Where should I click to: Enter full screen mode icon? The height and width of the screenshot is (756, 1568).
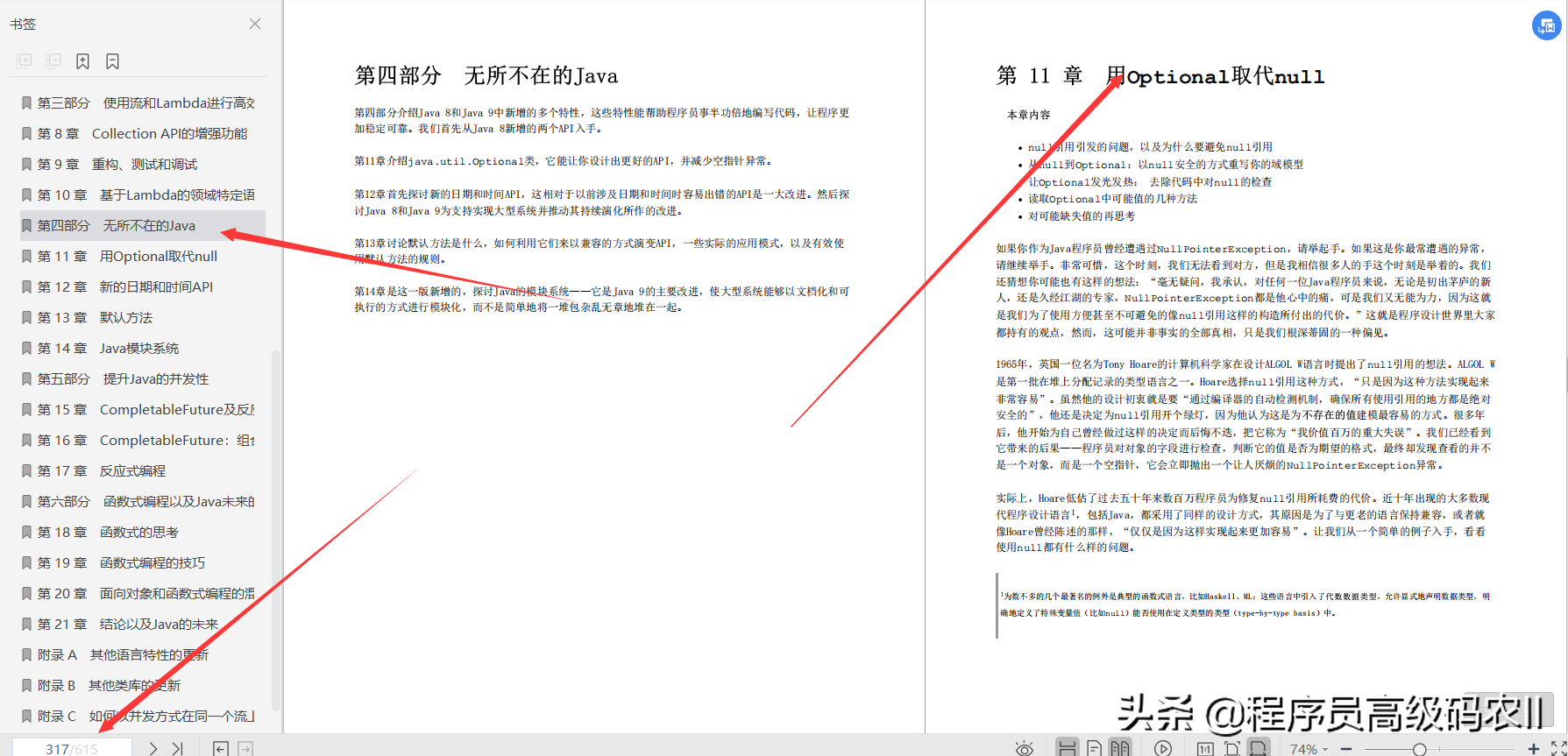(1559, 749)
